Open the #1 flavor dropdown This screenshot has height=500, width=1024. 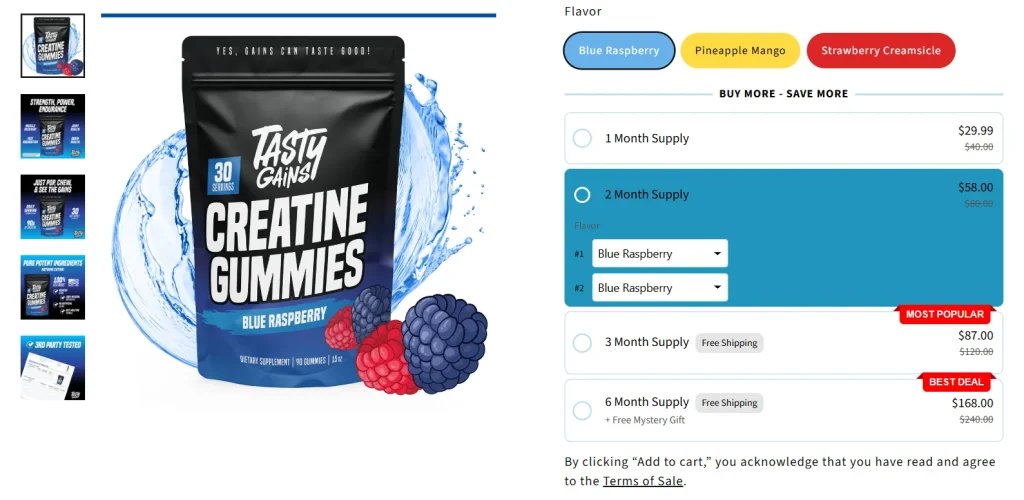coord(660,253)
